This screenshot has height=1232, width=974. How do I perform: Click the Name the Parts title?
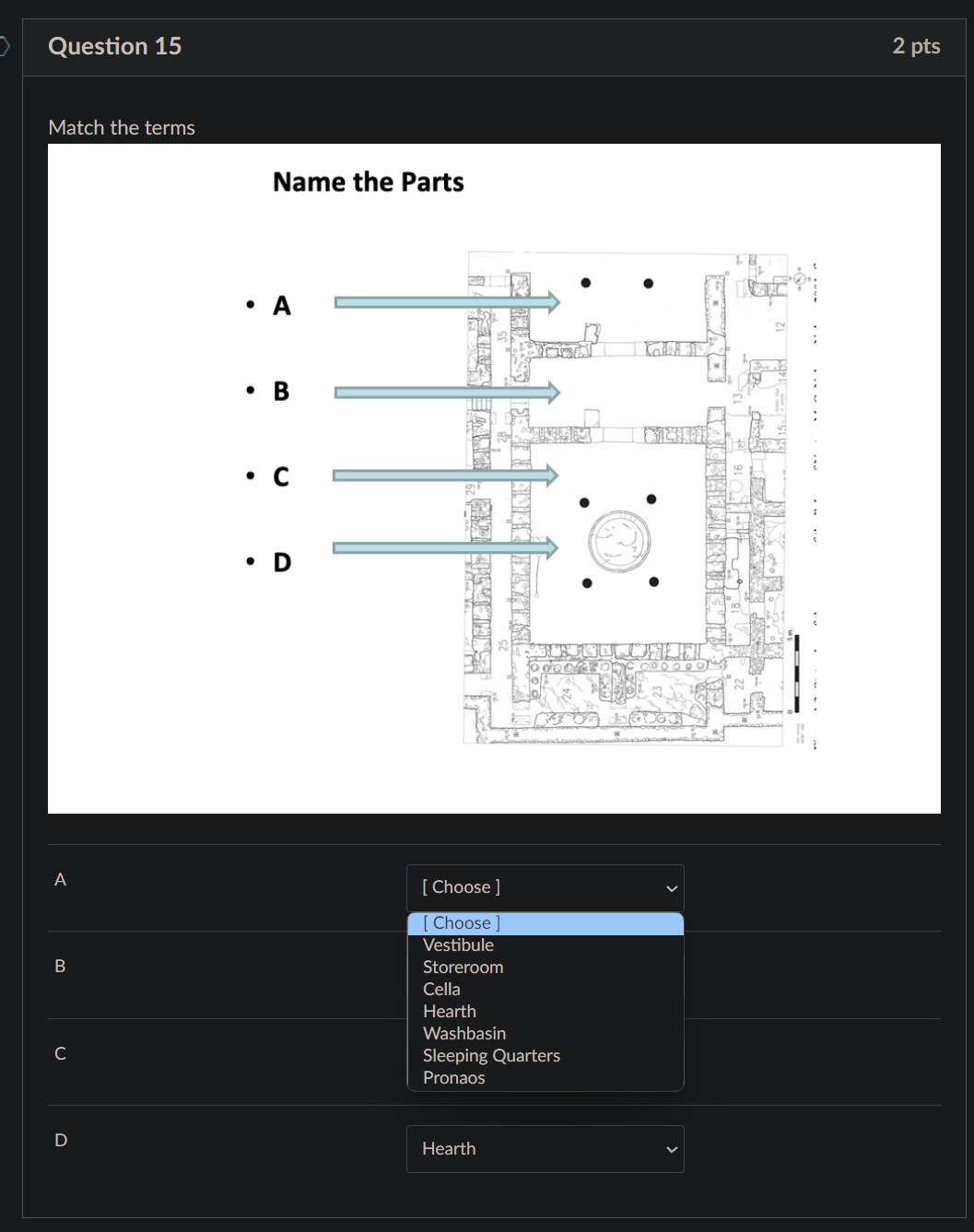(x=367, y=182)
